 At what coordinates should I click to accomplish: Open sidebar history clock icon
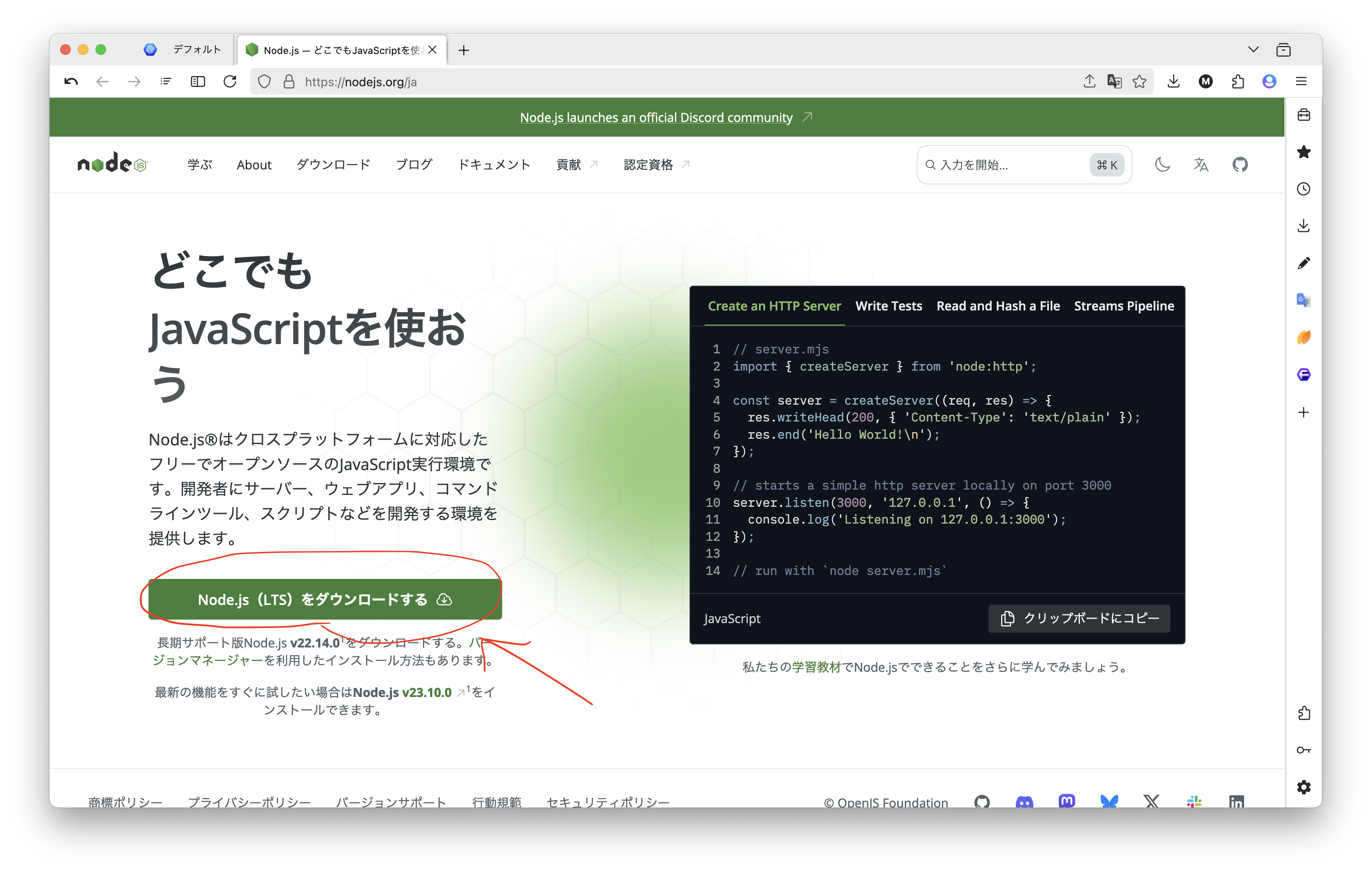pos(1303,189)
